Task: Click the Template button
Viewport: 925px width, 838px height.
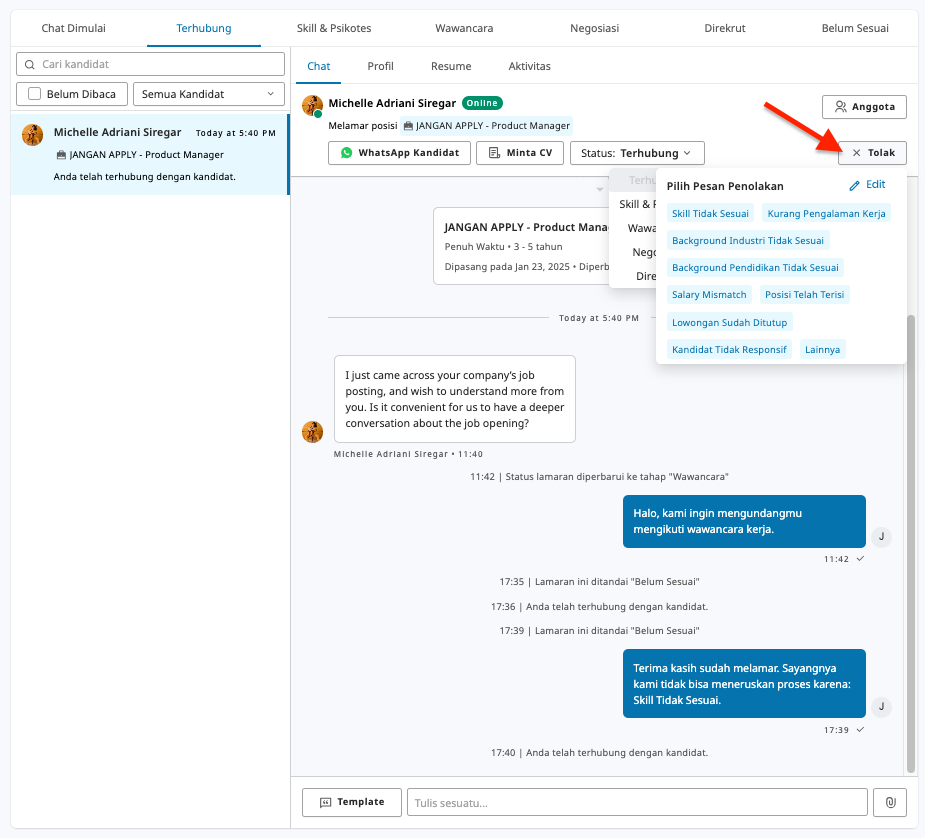Action: click(x=352, y=802)
